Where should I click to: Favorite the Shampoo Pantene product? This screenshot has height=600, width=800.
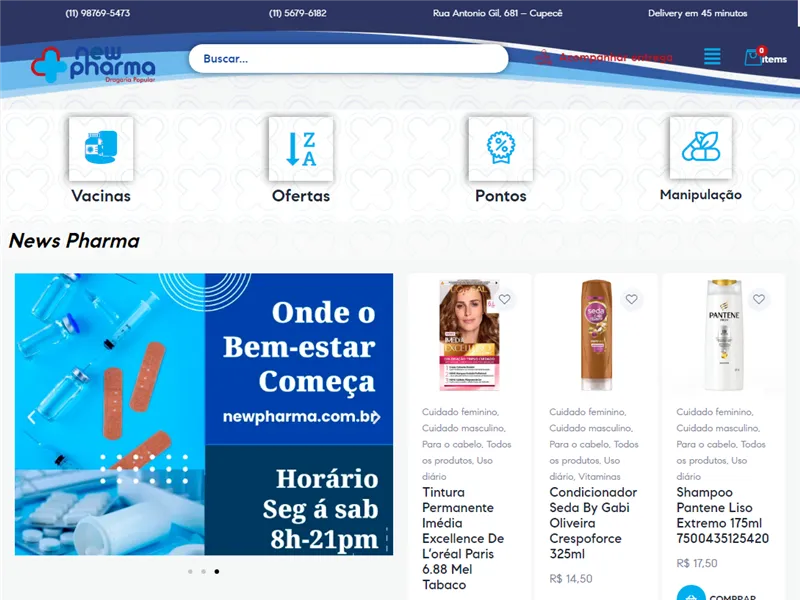tap(759, 298)
